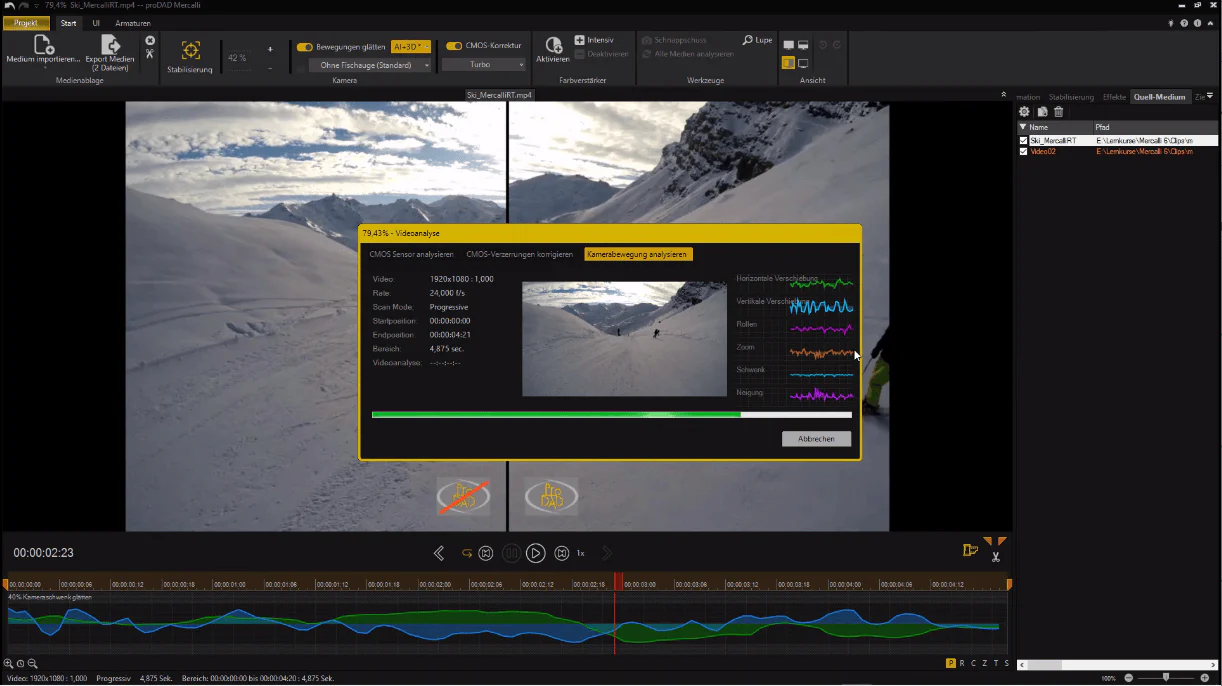
Task: Expand the AI+3D mode dropdown
Action: click(411, 46)
